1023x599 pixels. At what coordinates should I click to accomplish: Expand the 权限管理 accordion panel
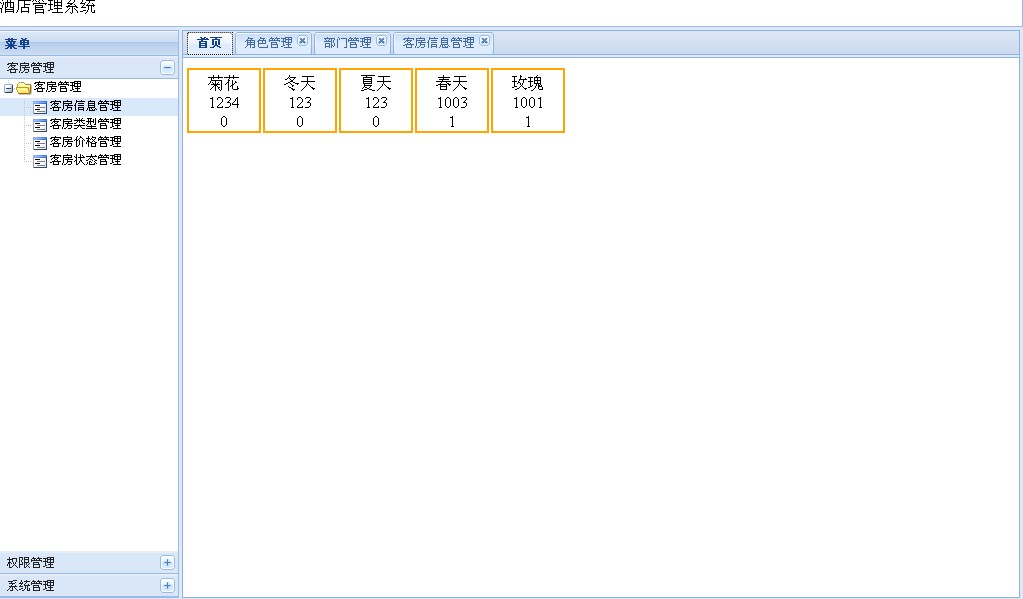(x=167, y=563)
